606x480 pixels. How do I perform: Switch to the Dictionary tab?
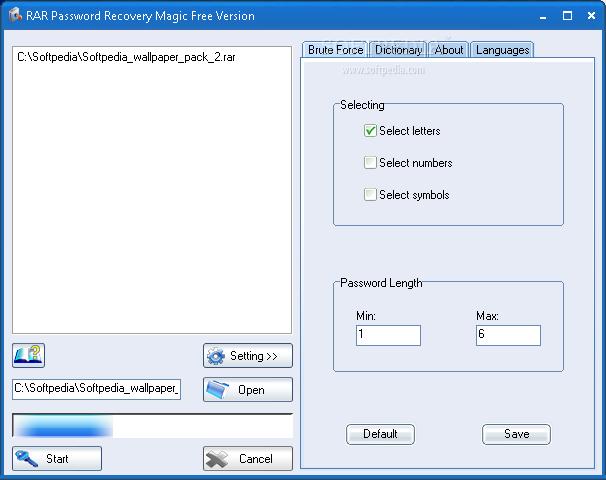coord(398,50)
